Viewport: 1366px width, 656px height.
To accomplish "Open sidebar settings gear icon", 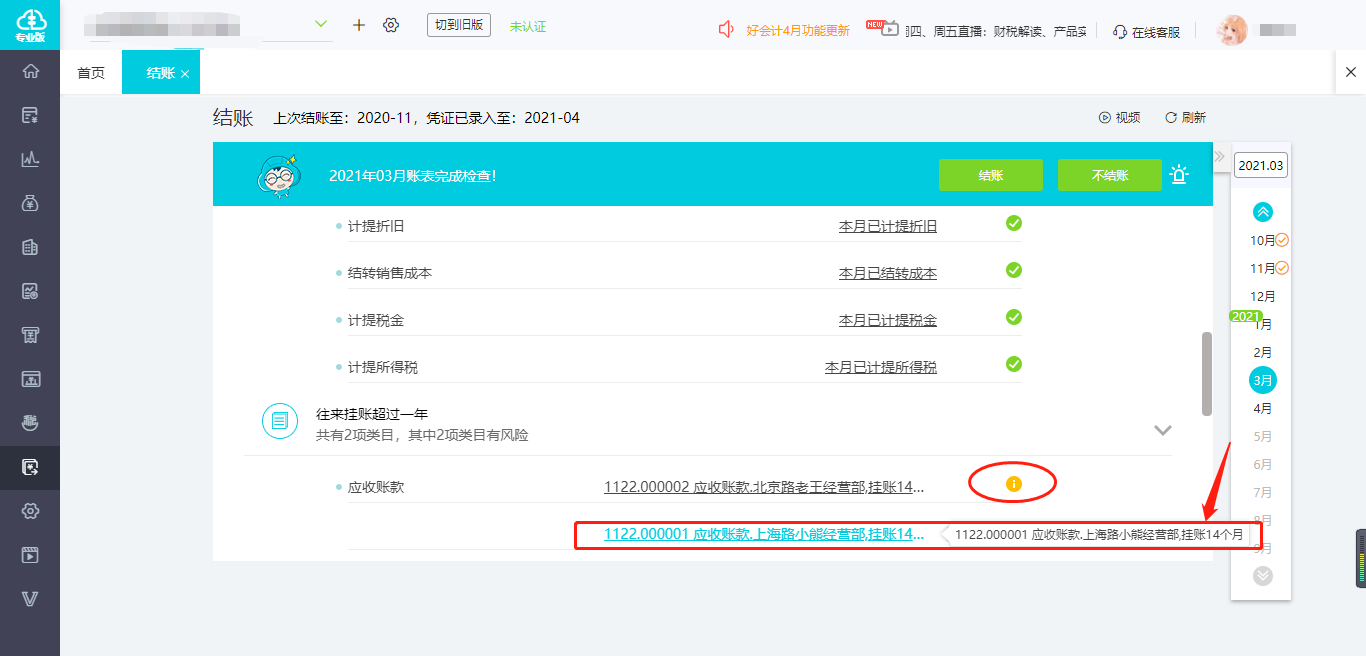I will pyautogui.click(x=30, y=511).
